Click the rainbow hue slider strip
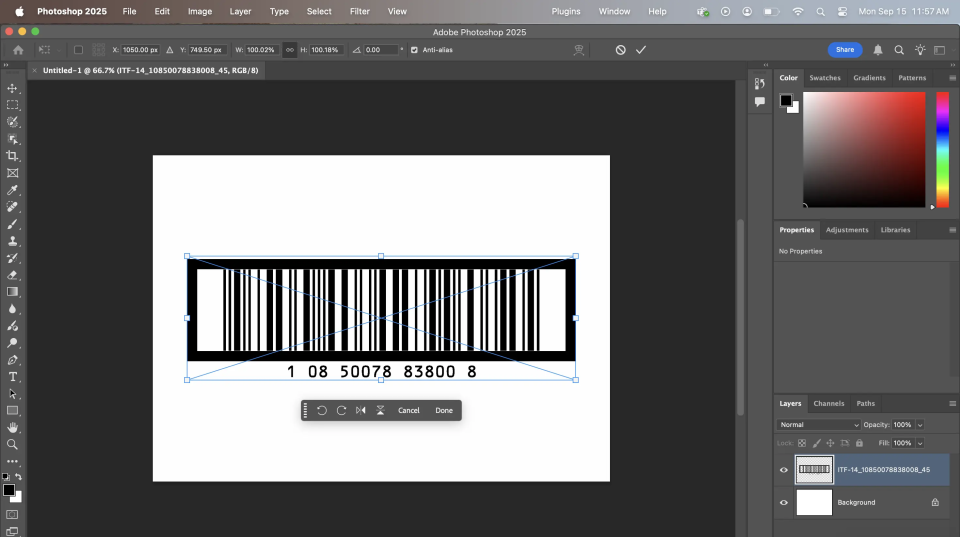960x537 pixels. 942,150
